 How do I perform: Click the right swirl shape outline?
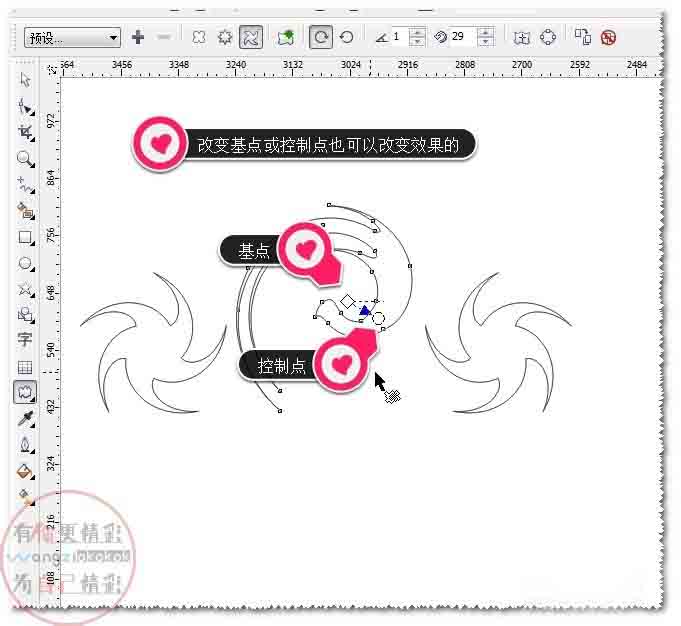498,343
